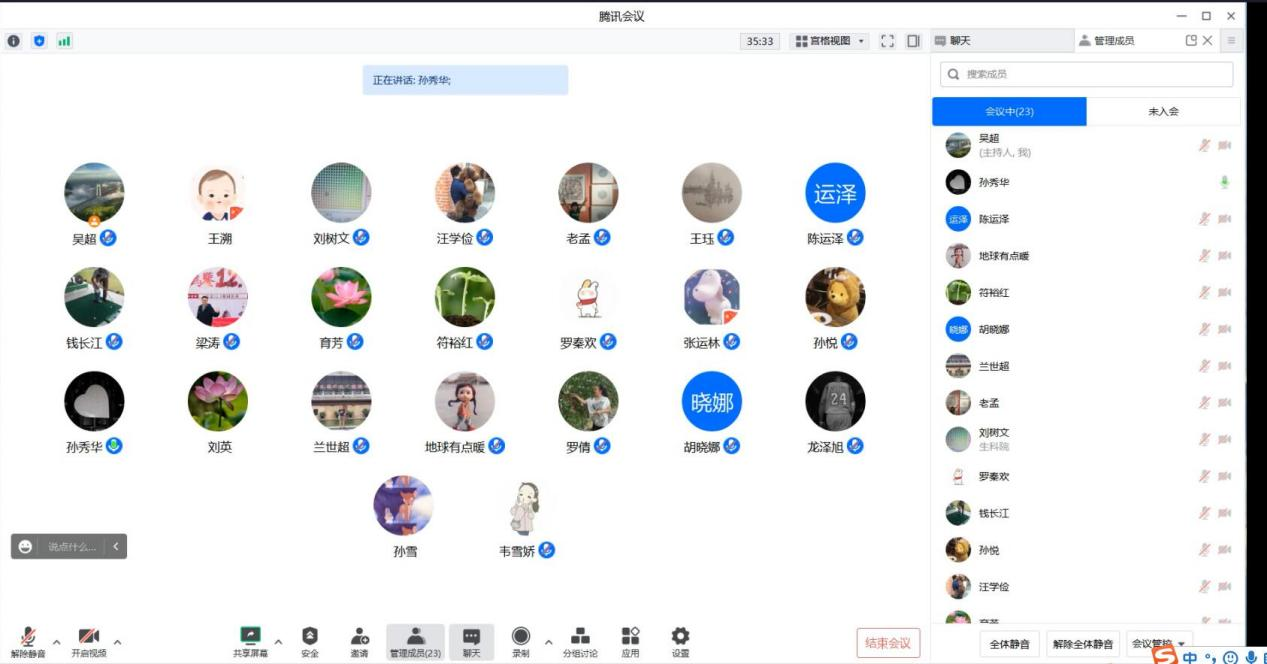
Task: Start recording with the 录制 icon
Action: (x=520, y=637)
